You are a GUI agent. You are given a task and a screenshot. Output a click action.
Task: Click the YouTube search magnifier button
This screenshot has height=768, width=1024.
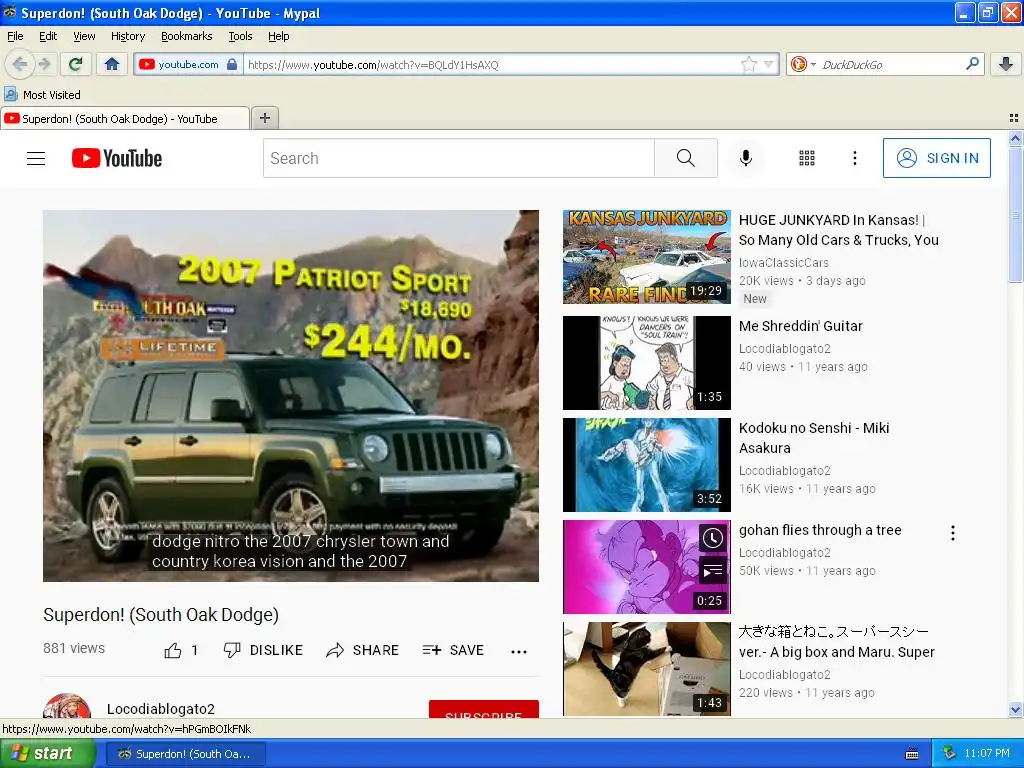pyautogui.click(x=686, y=158)
